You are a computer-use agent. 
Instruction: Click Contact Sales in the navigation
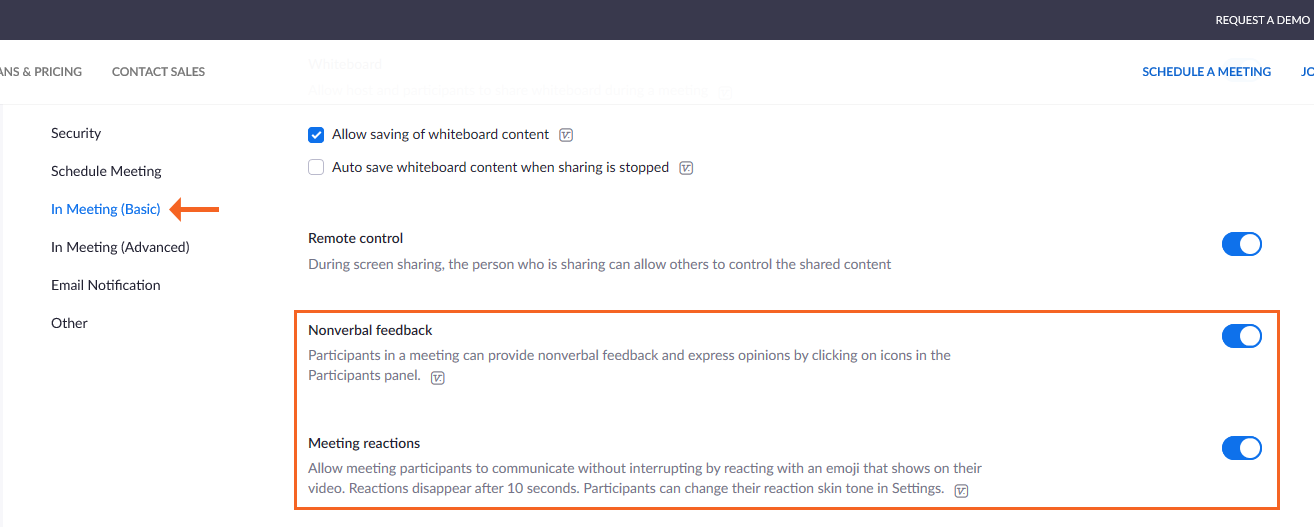click(158, 72)
